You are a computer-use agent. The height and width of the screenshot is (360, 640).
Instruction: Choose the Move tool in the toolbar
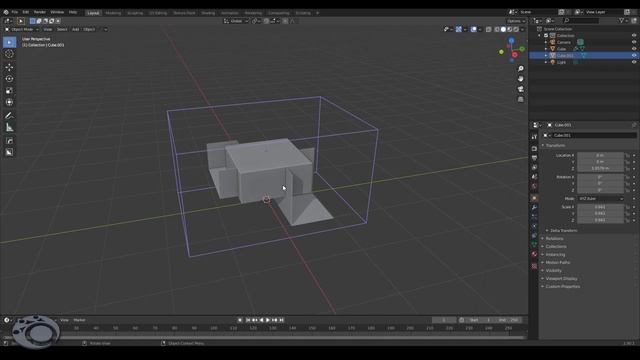pyautogui.click(x=9, y=67)
